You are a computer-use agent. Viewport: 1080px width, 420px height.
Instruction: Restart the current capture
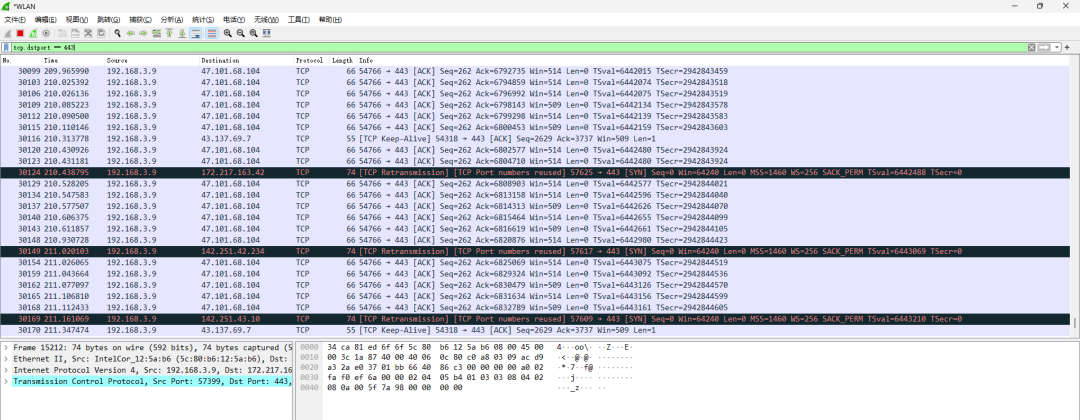(x=33, y=33)
